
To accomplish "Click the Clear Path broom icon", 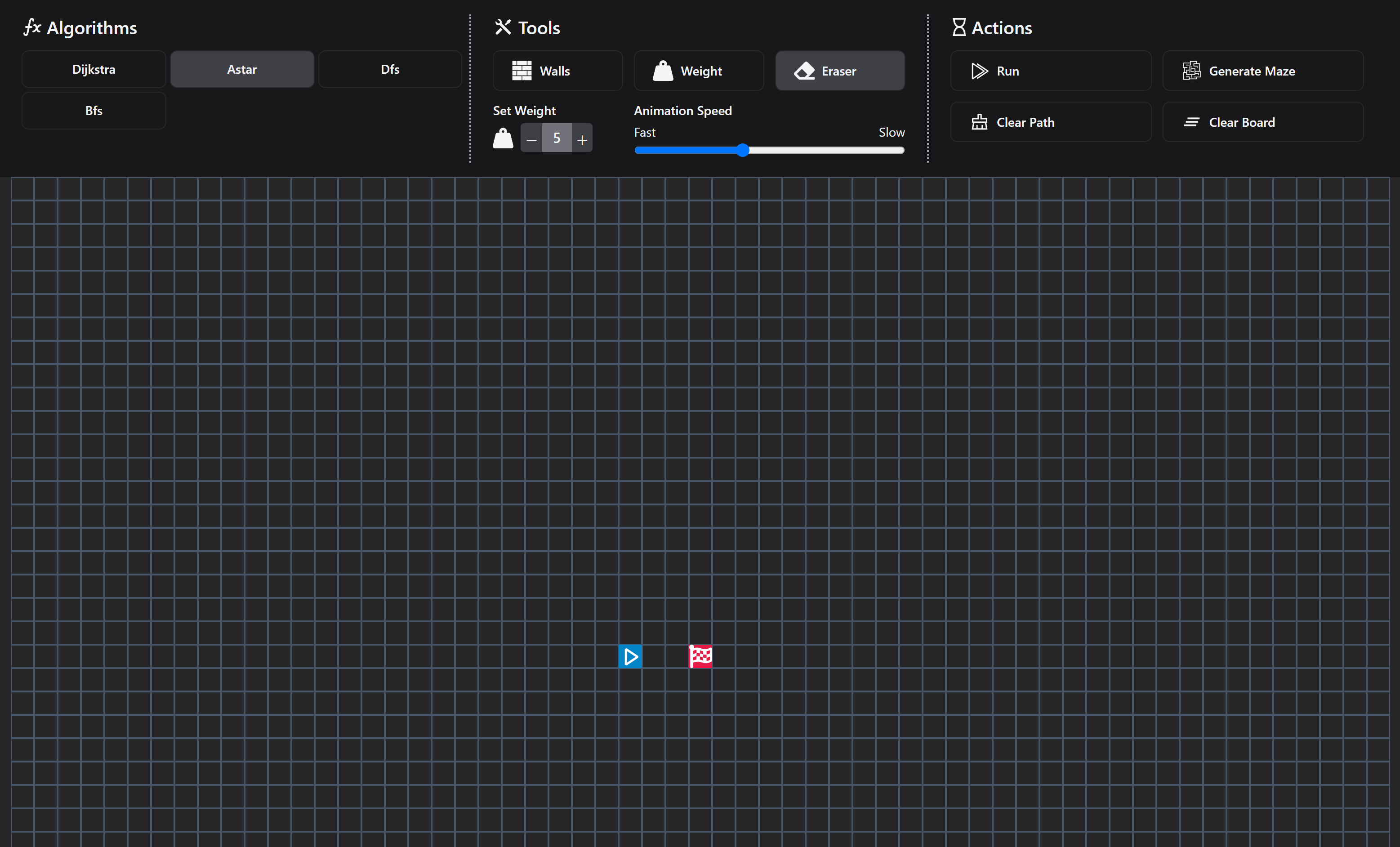I will point(979,122).
